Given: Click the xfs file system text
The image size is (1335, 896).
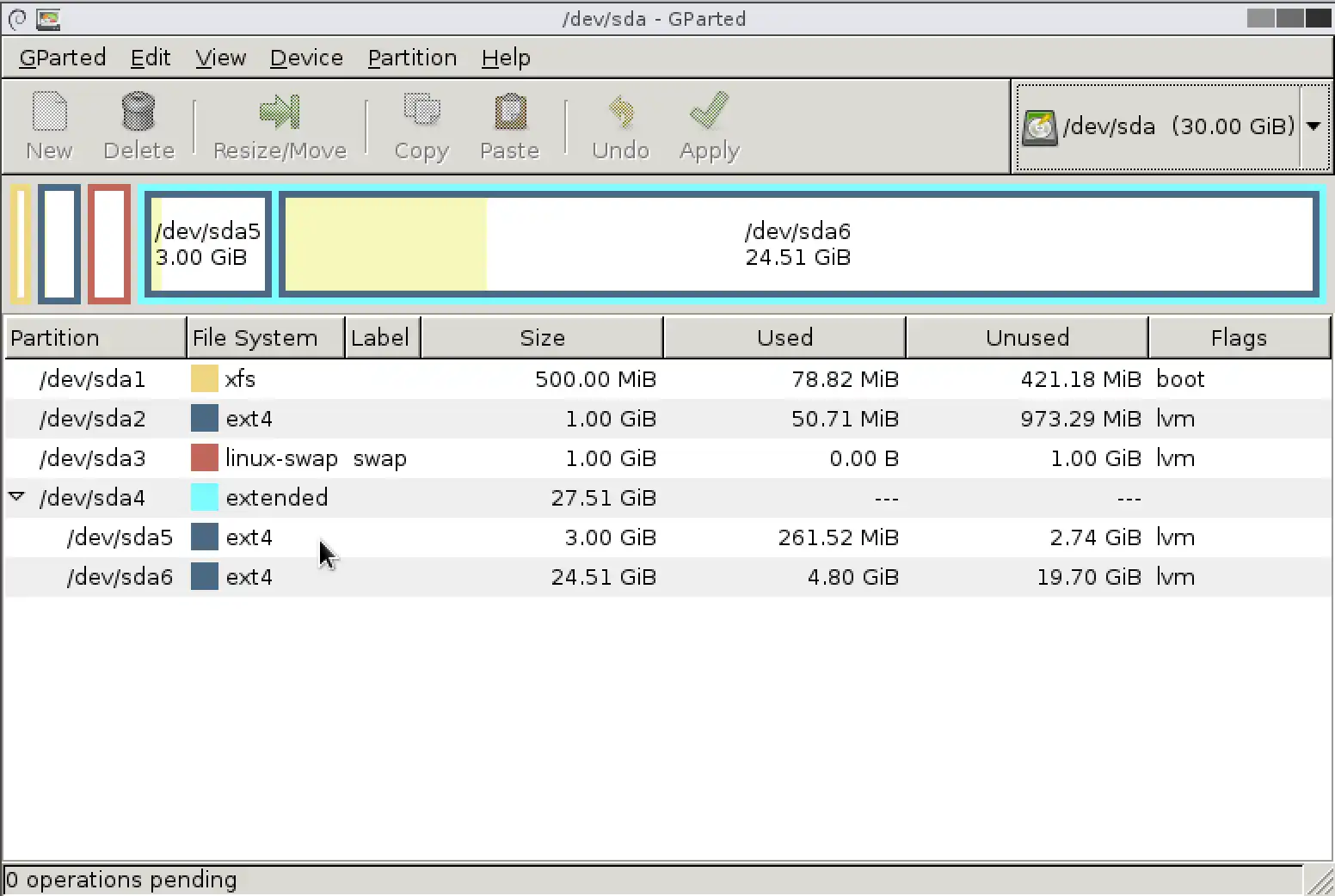Looking at the screenshot, I should 240,379.
